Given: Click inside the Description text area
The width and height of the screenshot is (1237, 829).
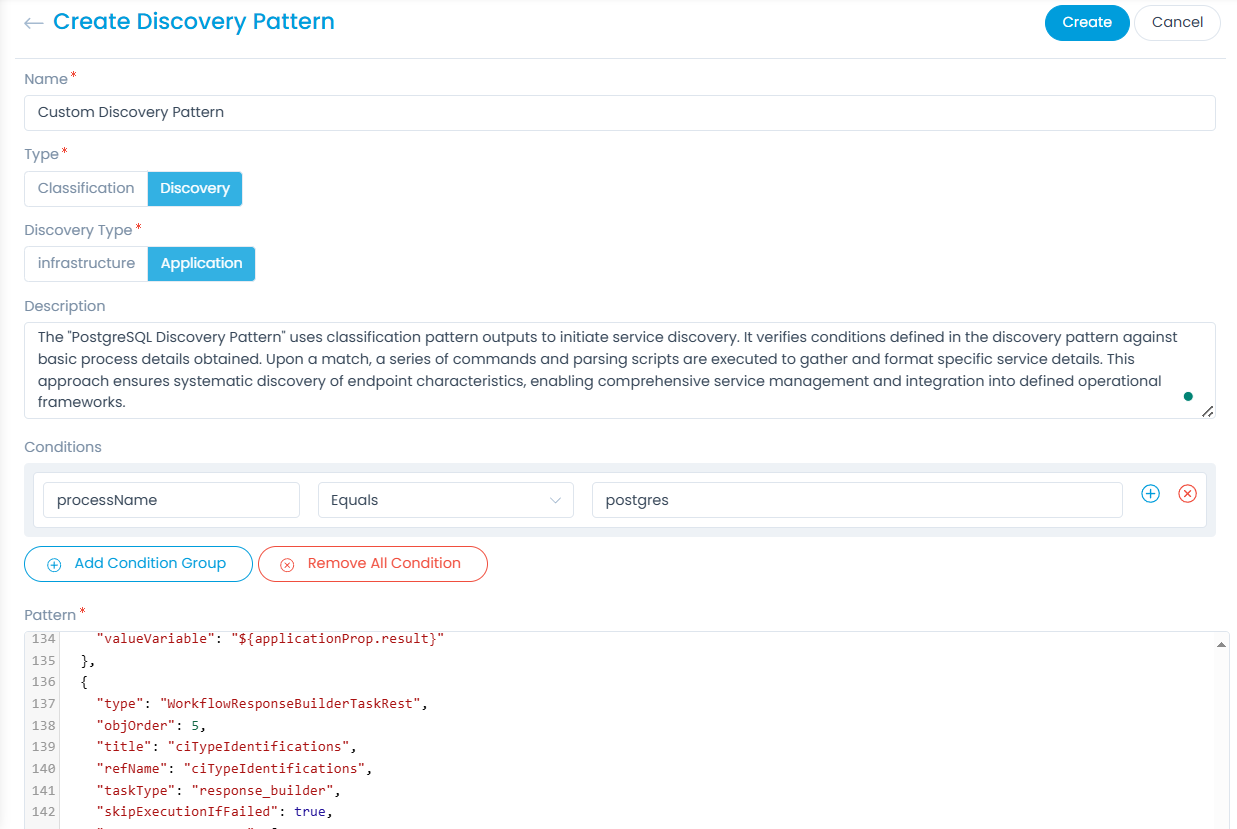Looking at the screenshot, I should coord(600,370).
